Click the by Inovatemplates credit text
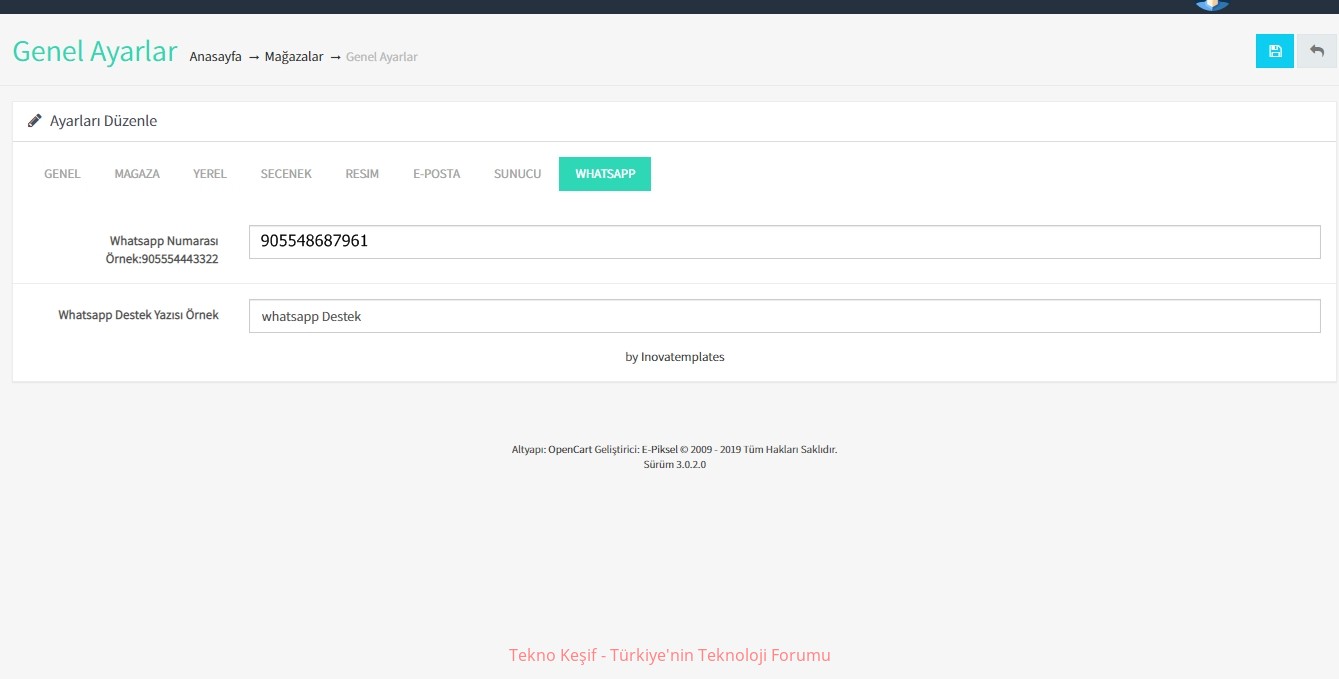 tap(675, 357)
